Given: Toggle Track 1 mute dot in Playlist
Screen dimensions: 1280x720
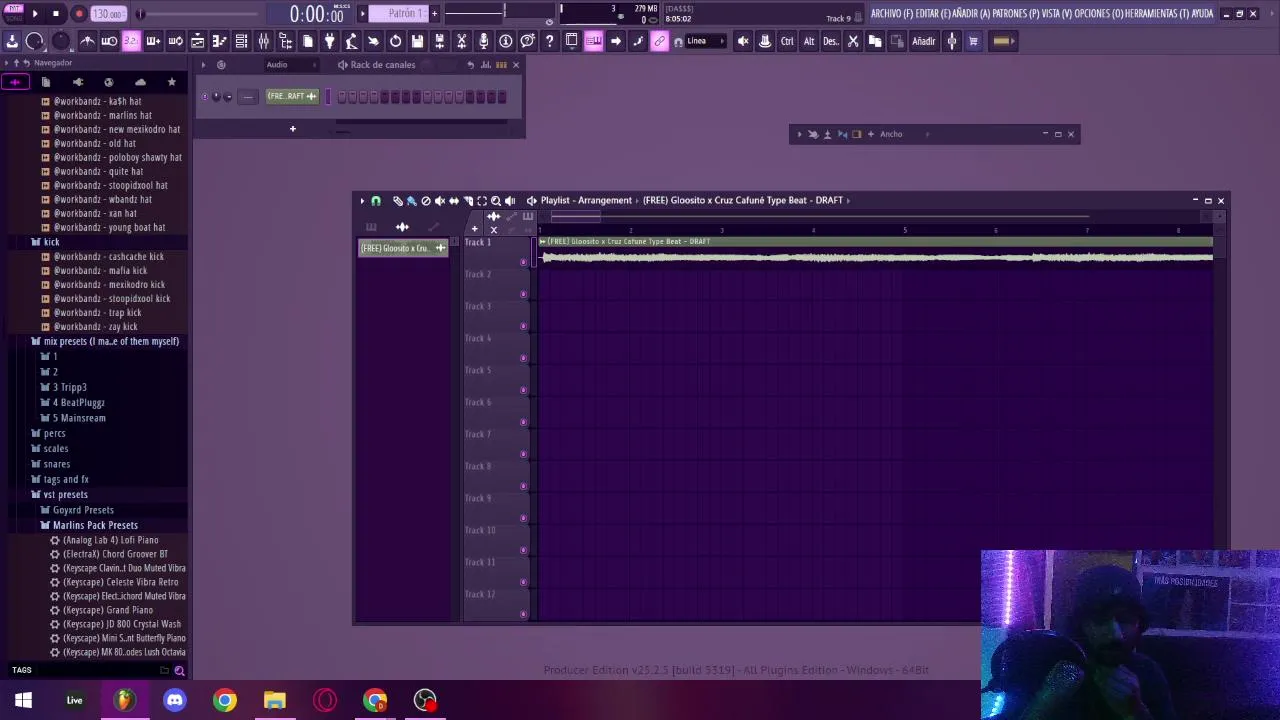Looking at the screenshot, I should [523, 262].
